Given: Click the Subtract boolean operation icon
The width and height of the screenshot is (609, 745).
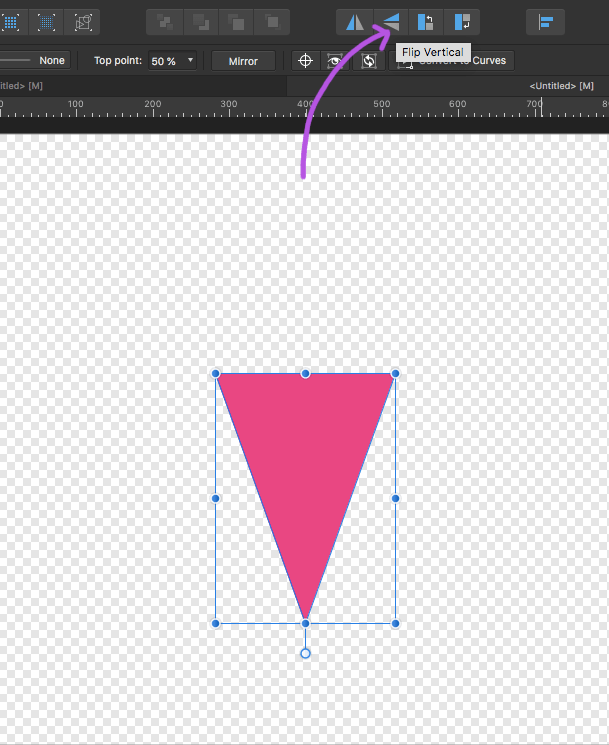Looking at the screenshot, I should point(201,22).
